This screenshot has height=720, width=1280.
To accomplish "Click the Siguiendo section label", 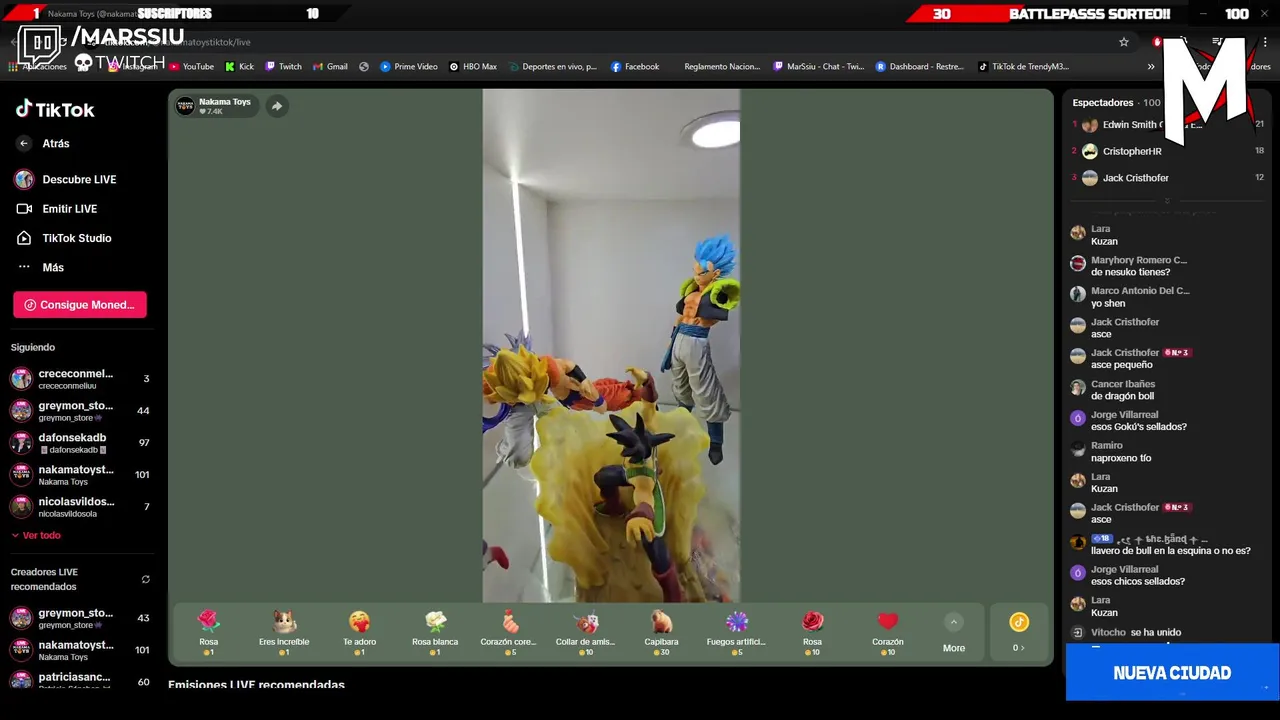I will [33, 347].
